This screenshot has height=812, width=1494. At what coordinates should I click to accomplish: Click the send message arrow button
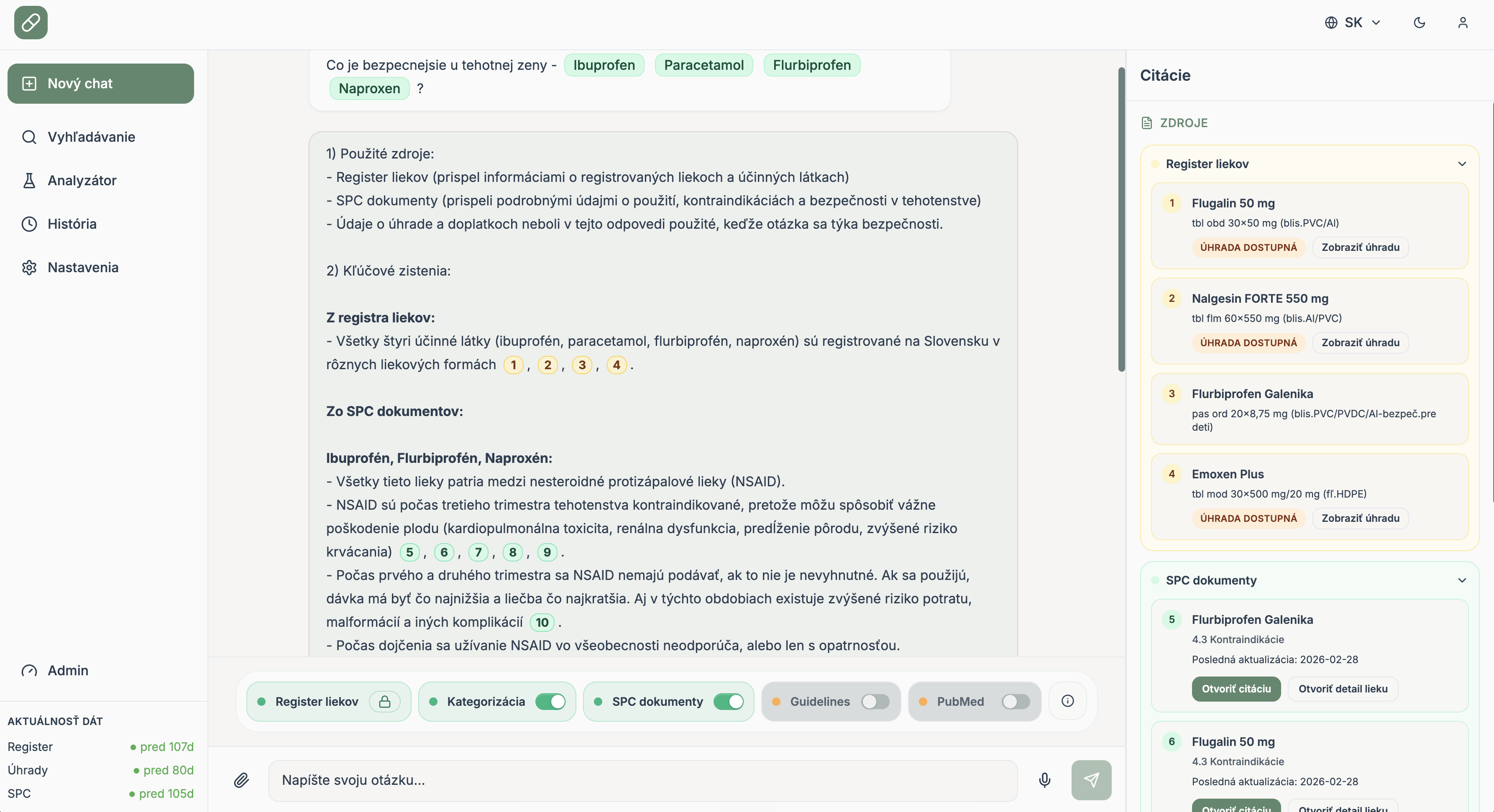click(x=1091, y=780)
